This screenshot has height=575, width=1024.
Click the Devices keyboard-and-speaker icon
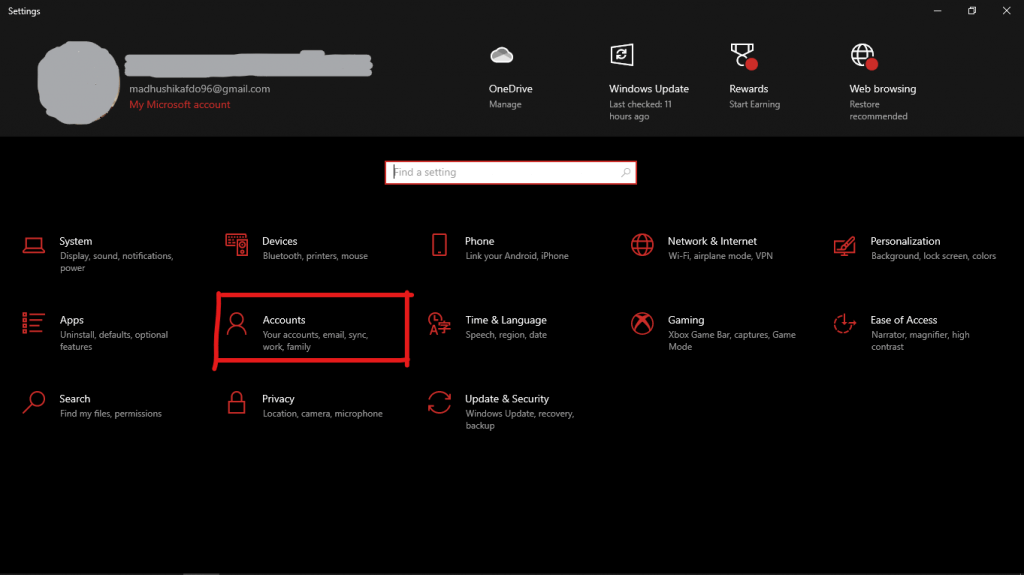tap(236, 245)
